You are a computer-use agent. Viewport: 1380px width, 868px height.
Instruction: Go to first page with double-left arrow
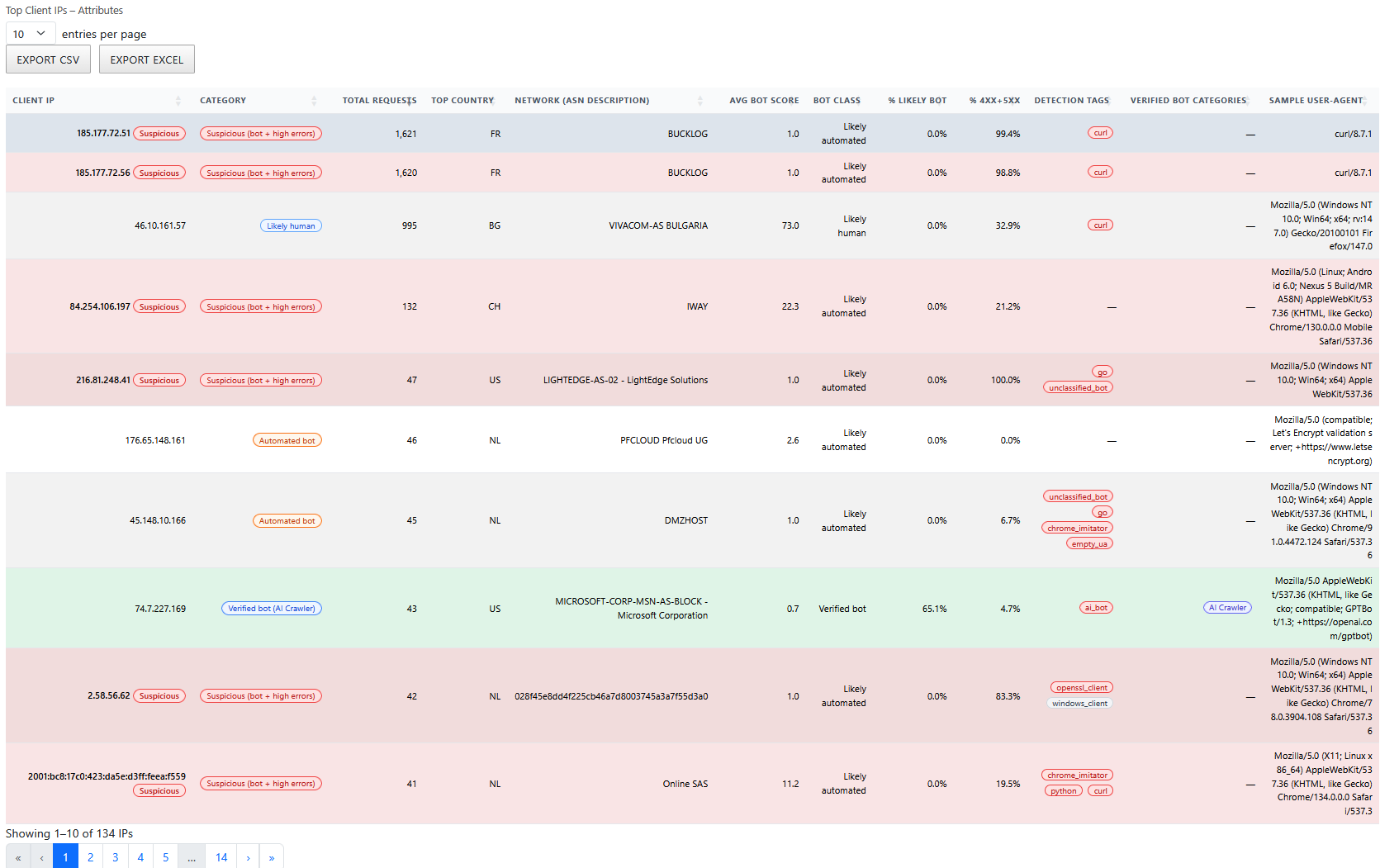click(17, 857)
